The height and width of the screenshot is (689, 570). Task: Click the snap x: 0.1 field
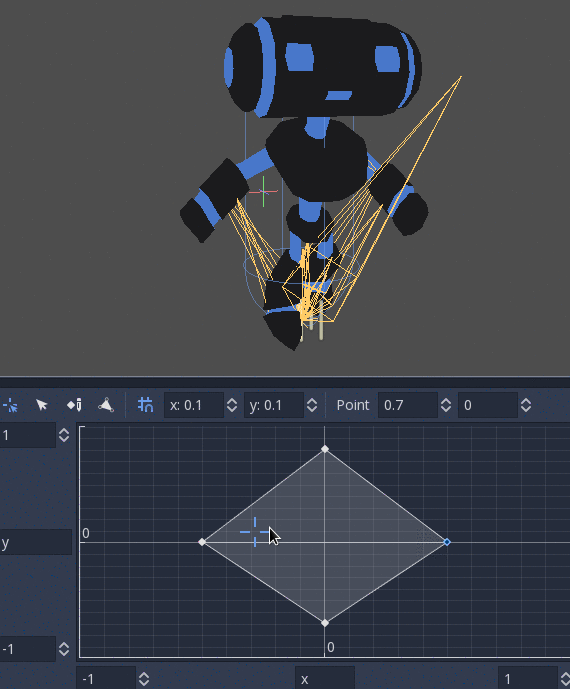coord(194,405)
